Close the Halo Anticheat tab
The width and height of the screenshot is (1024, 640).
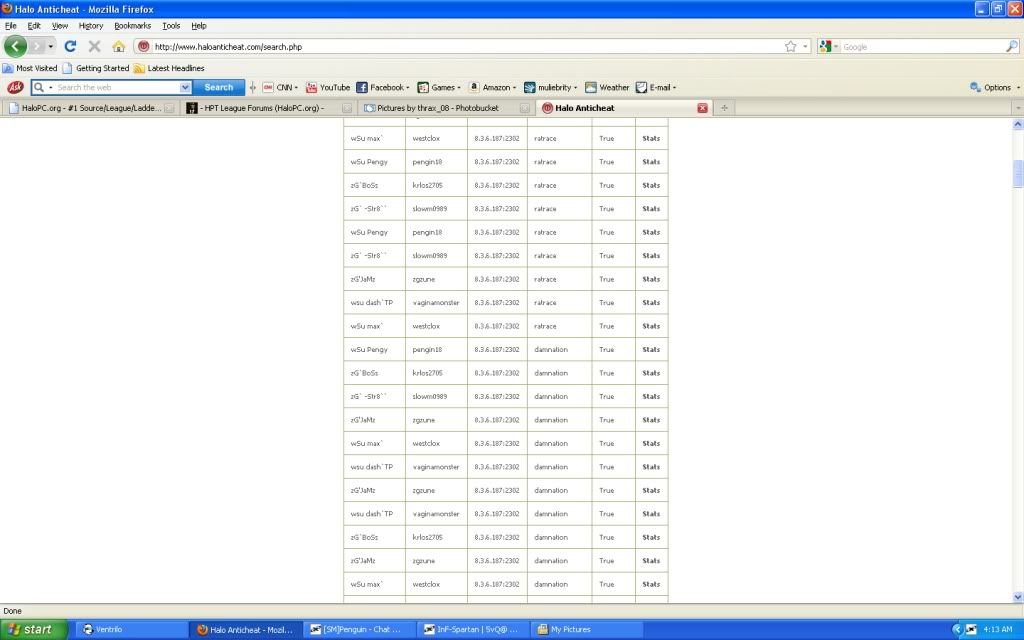coord(702,108)
